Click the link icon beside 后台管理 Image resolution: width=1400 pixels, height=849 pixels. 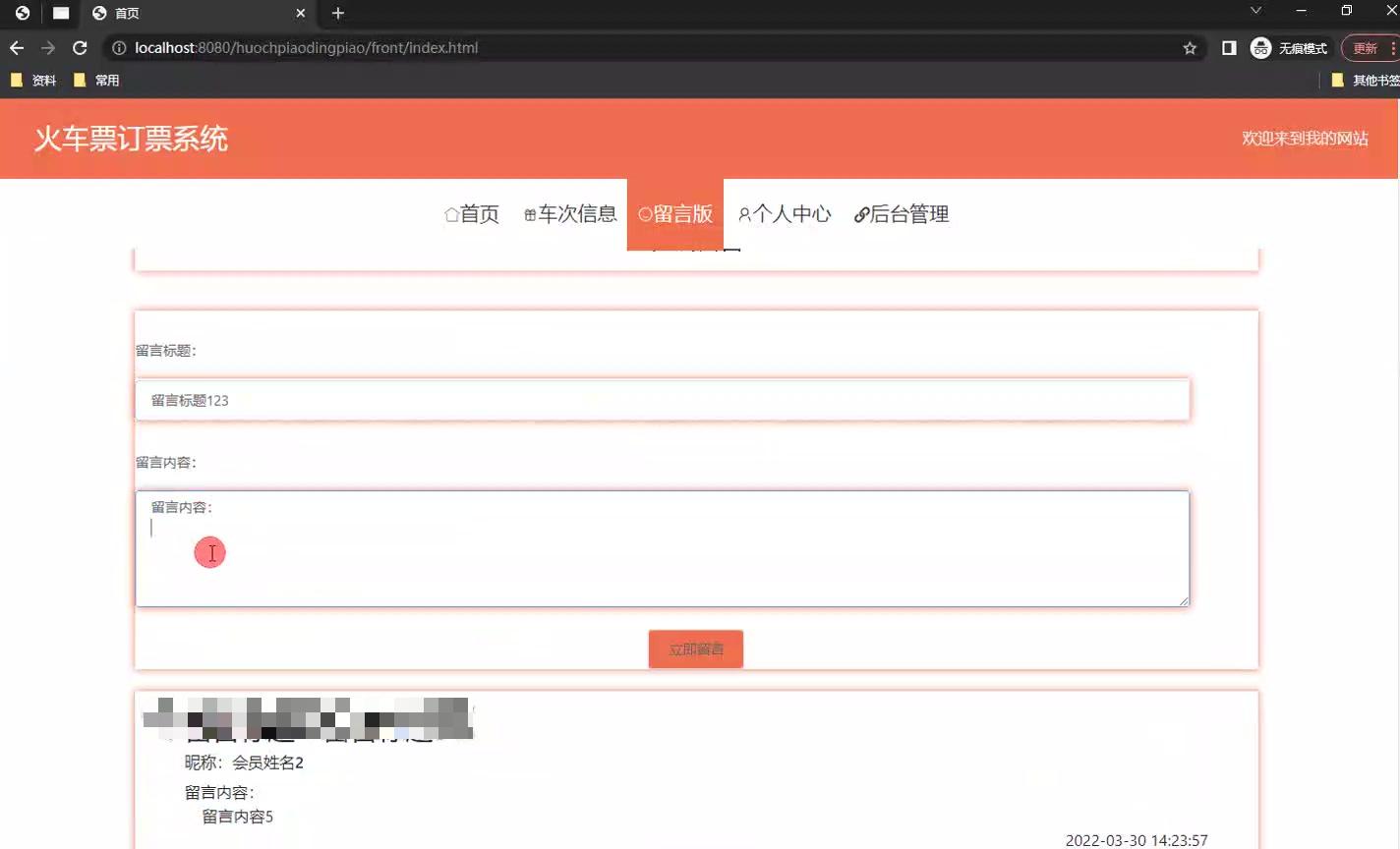click(x=860, y=214)
